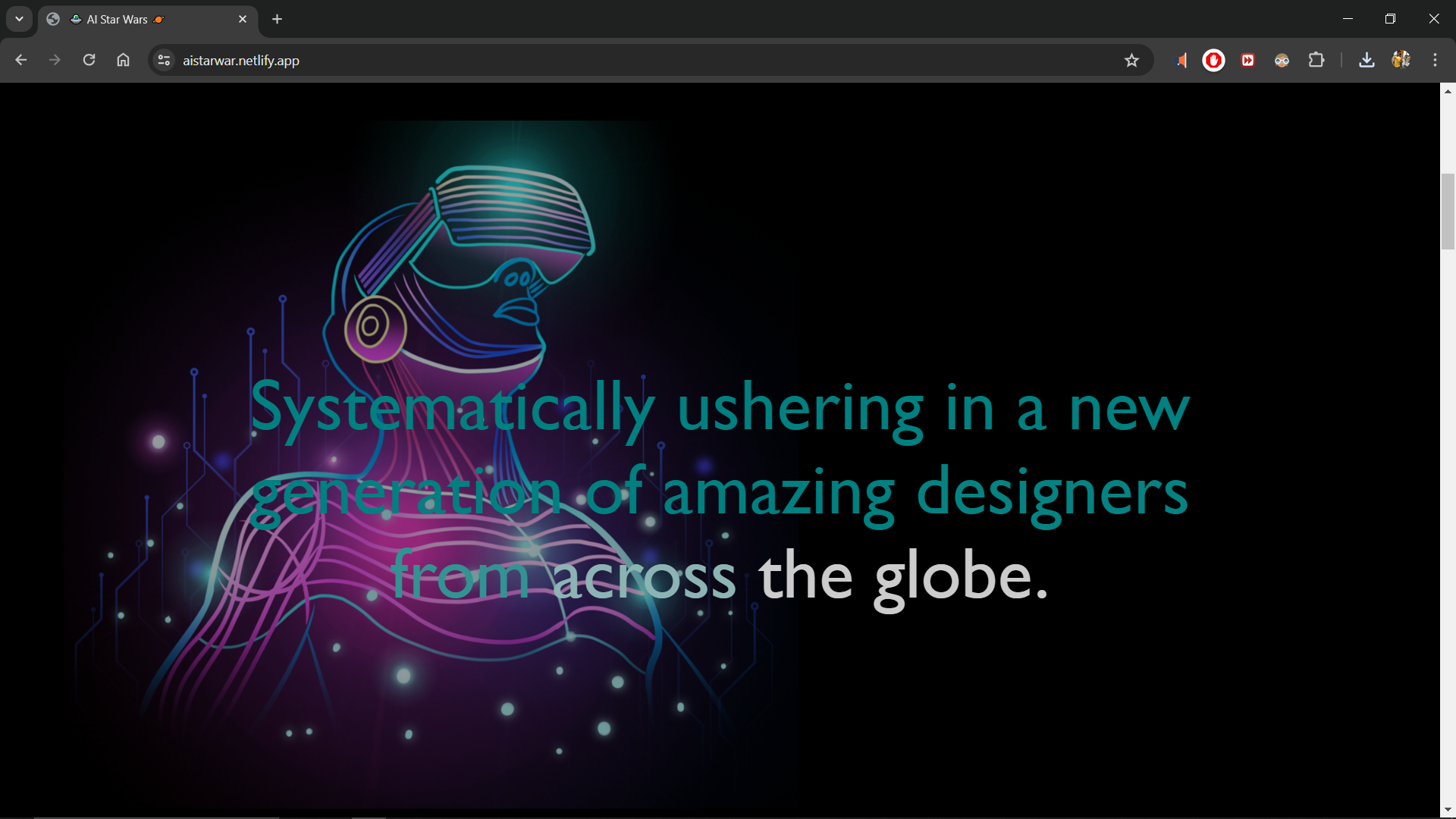Image resolution: width=1456 pixels, height=819 pixels.
Task: Click the scrollbar down arrow
Action: point(1448,811)
